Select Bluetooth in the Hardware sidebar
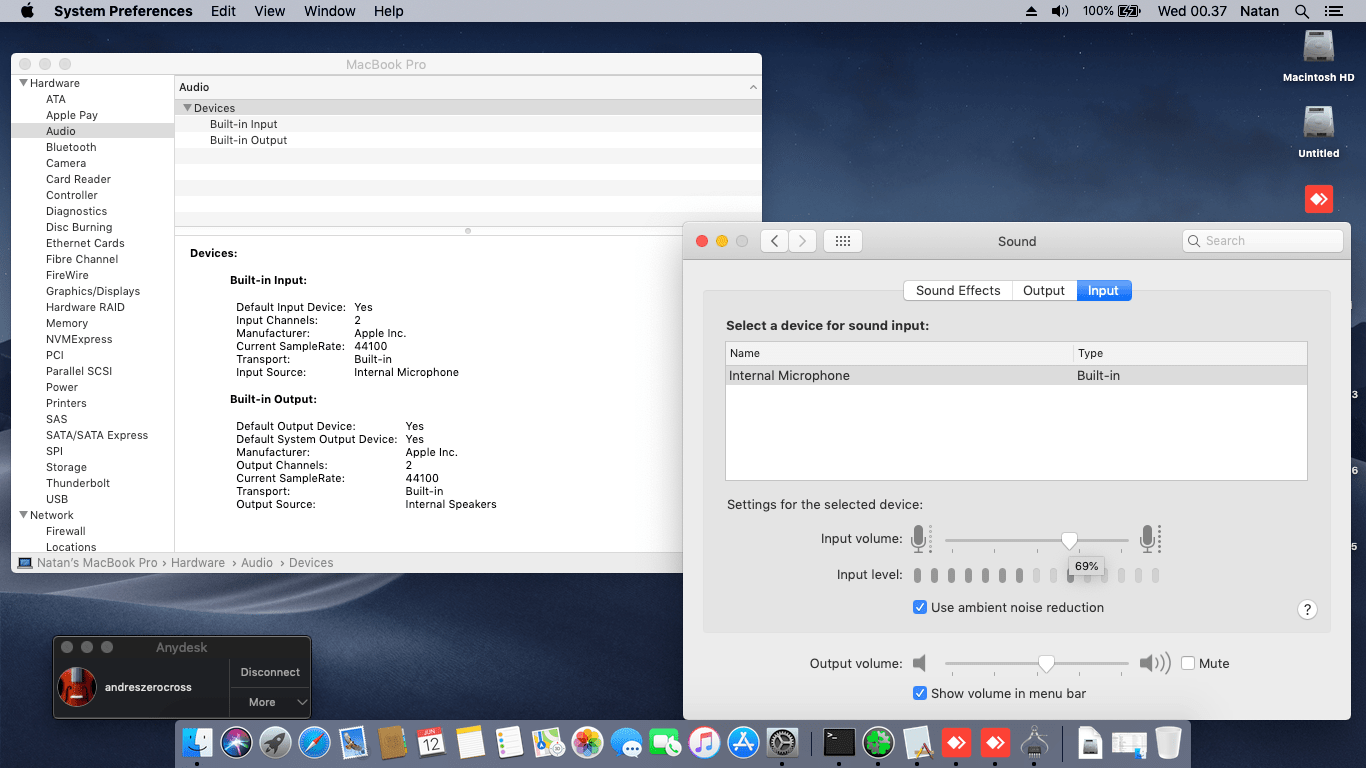The width and height of the screenshot is (1366, 768). (x=71, y=147)
